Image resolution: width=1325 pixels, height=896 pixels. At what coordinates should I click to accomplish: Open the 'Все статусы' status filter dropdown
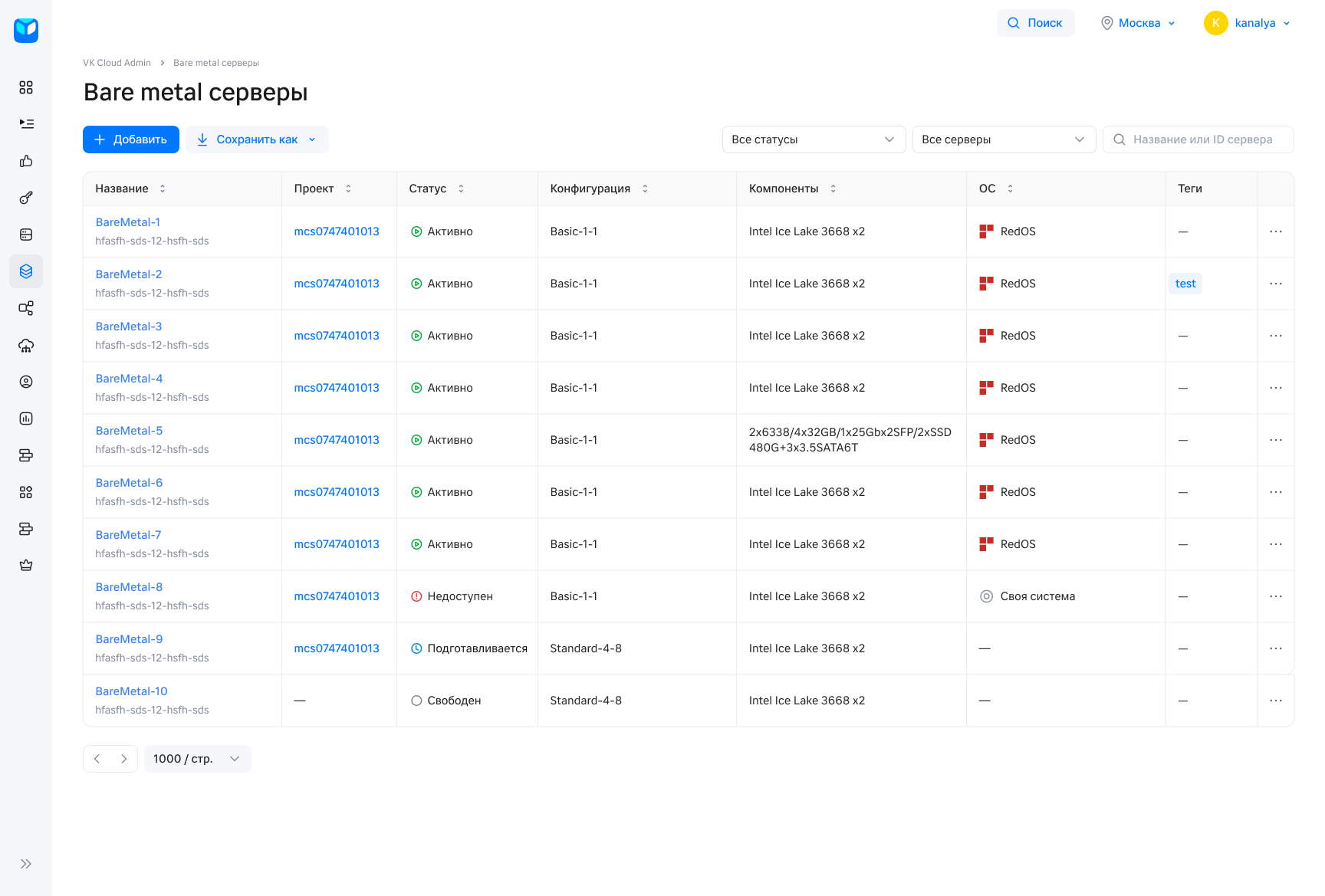[814, 139]
